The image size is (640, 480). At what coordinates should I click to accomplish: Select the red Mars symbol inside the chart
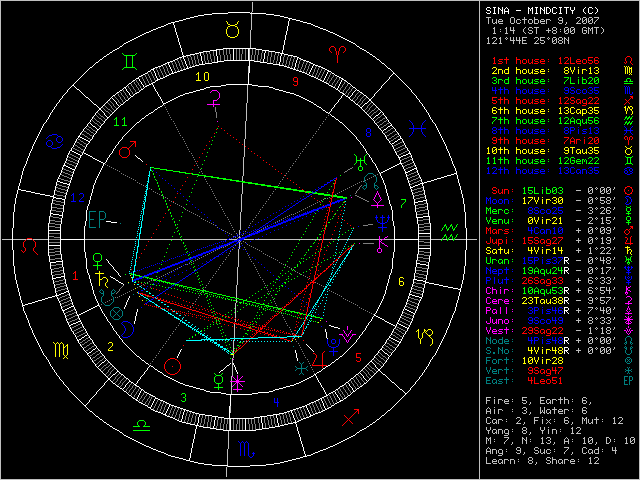128,152
